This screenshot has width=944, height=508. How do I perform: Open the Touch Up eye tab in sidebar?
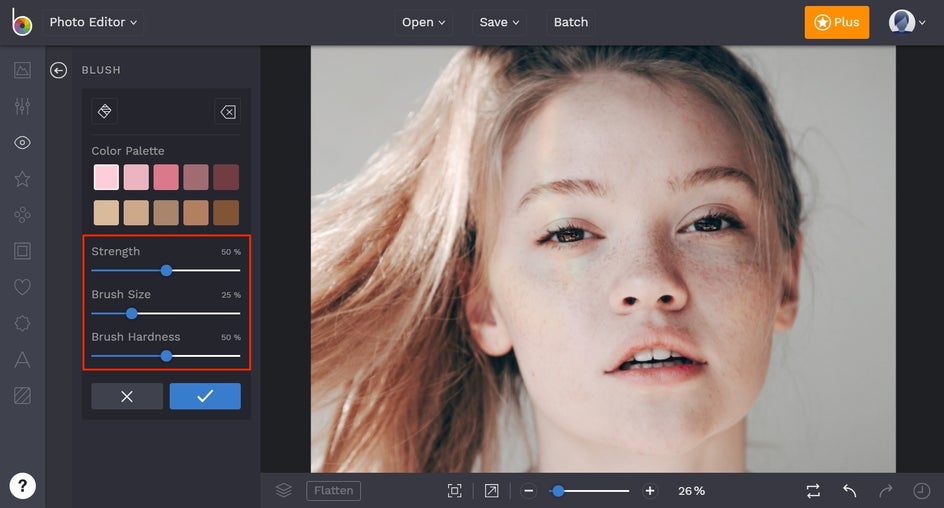tap(22, 143)
